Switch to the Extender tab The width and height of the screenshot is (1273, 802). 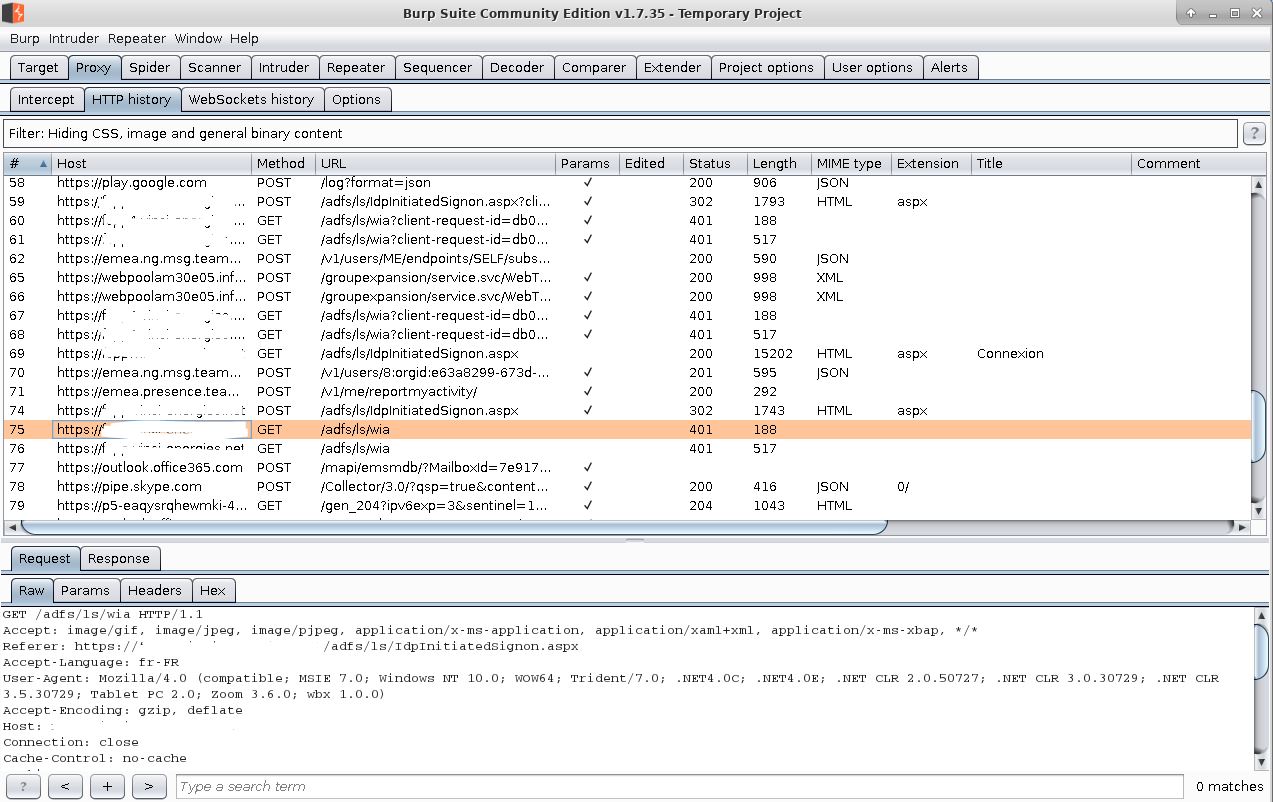672,67
